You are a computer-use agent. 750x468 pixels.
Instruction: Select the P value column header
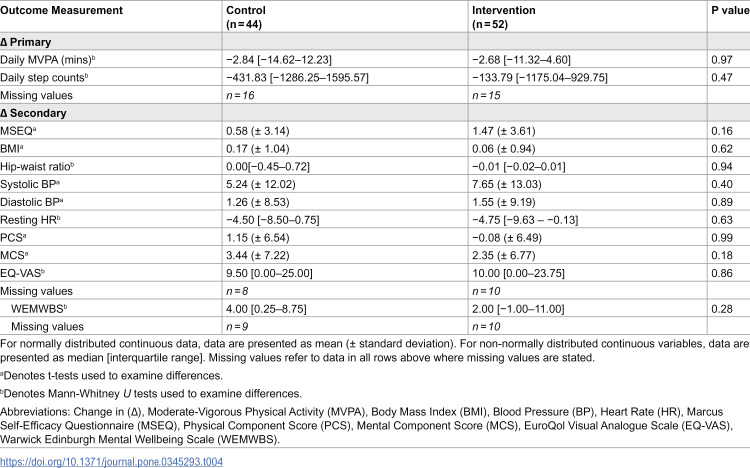tap(730, 10)
